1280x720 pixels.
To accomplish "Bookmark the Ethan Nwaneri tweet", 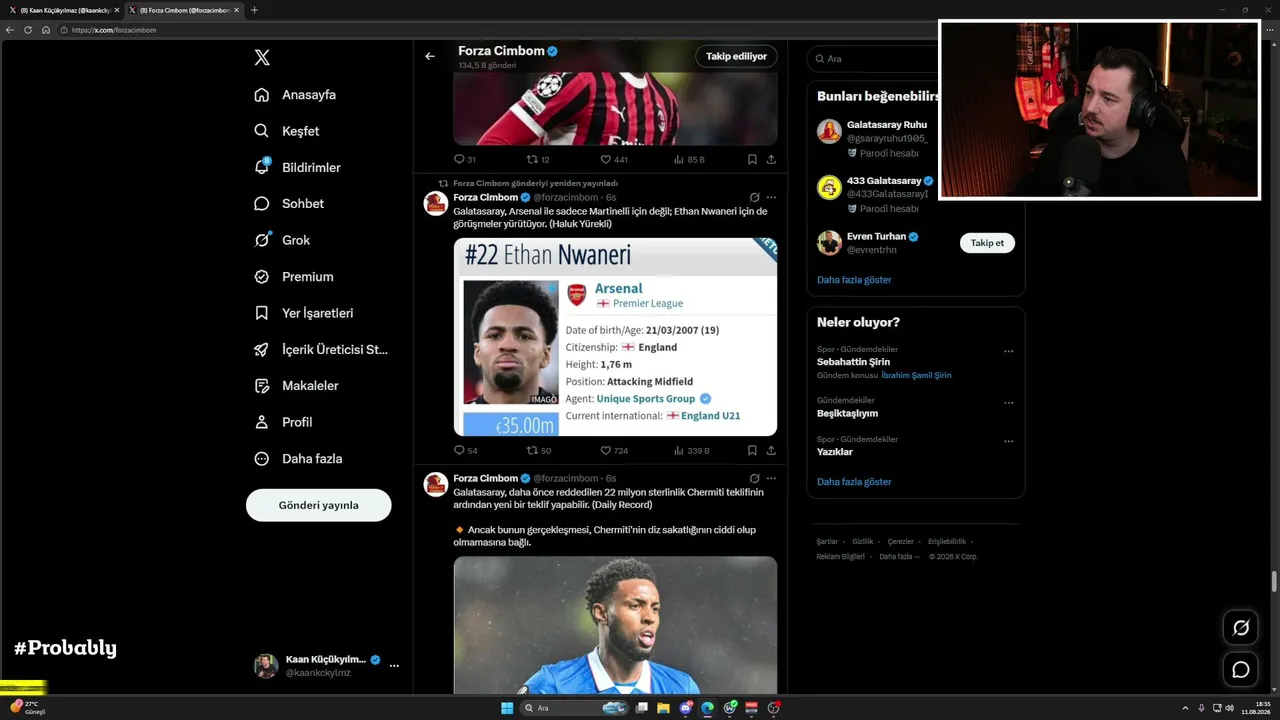I will pos(752,451).
